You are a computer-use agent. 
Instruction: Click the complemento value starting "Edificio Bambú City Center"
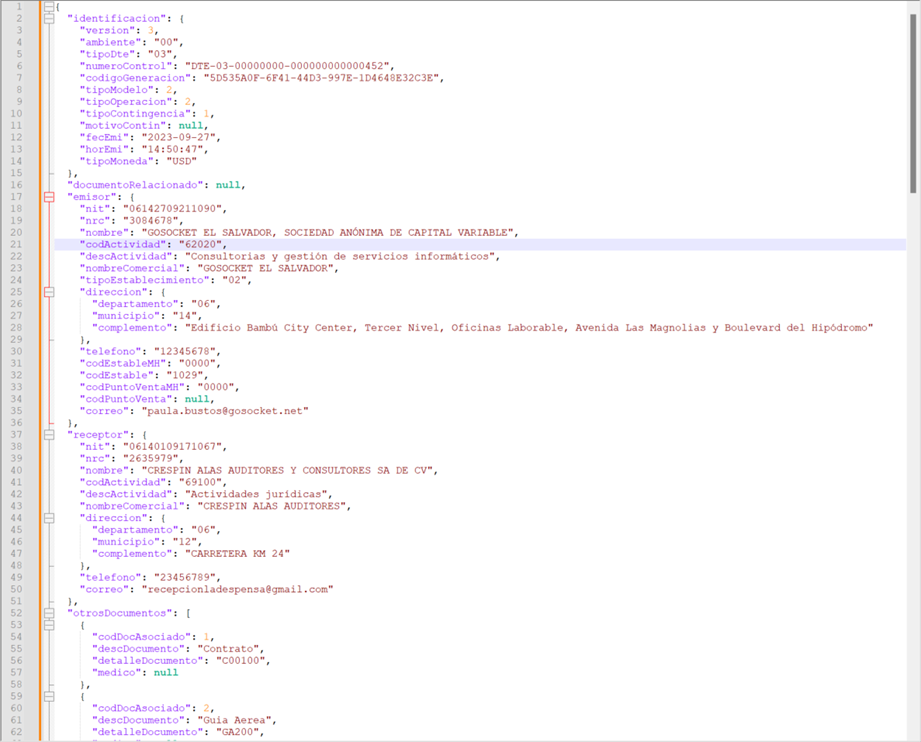coord(529,328)
